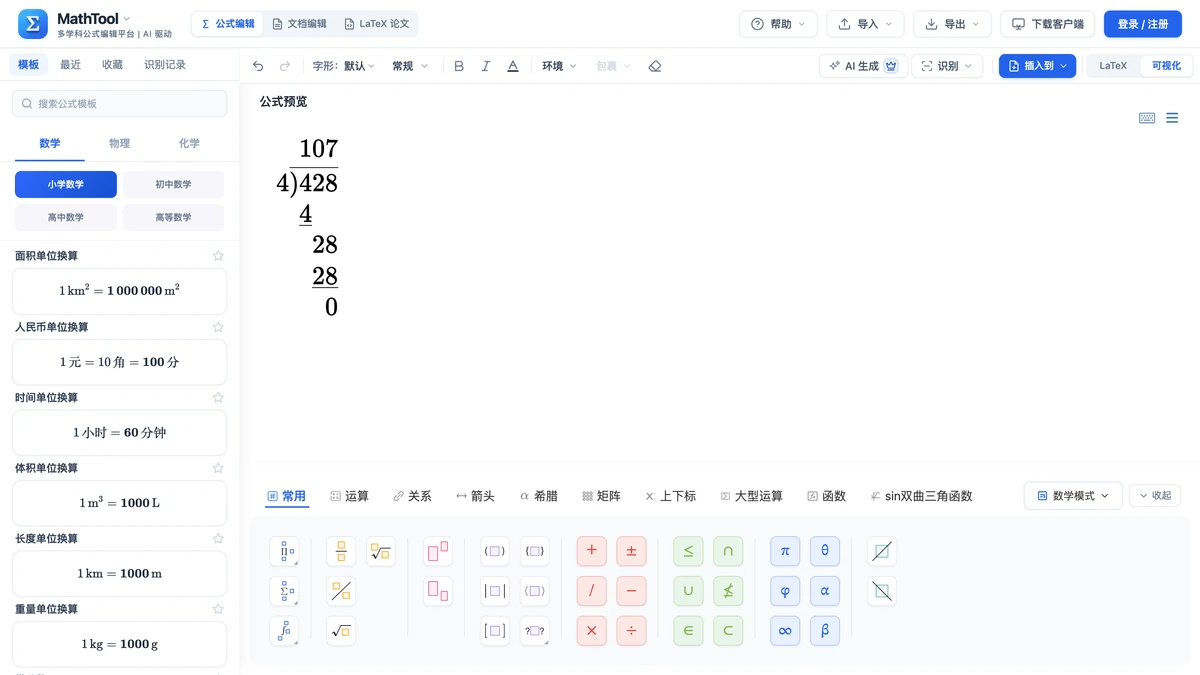The width and height of the screenshot is (1200, 675).
Task: Open the 导出 export dropdown
Action: (x=952, y=24)
